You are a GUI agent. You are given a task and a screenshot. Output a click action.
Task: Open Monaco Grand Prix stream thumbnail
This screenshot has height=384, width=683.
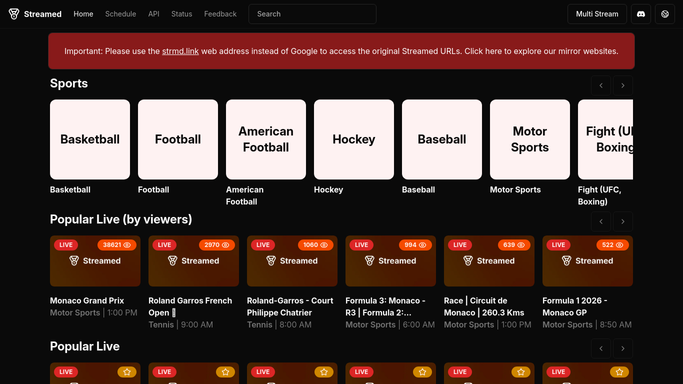pyautogui.click(x=95, y=261)
